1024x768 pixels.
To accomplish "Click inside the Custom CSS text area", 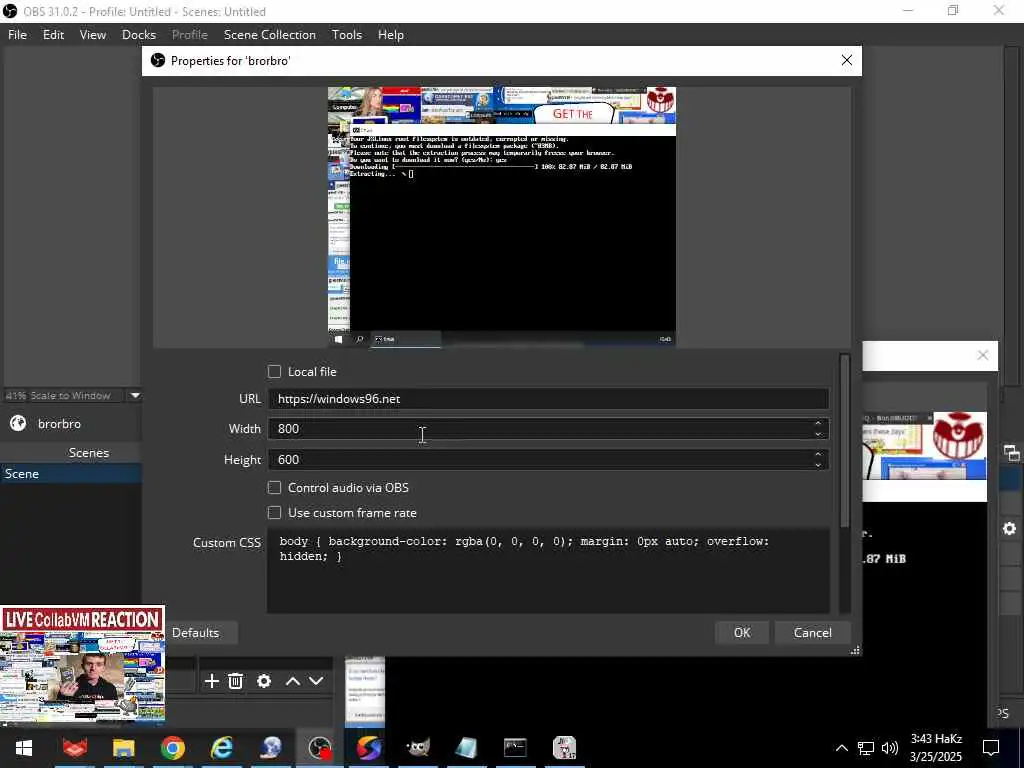I will 548,571.
